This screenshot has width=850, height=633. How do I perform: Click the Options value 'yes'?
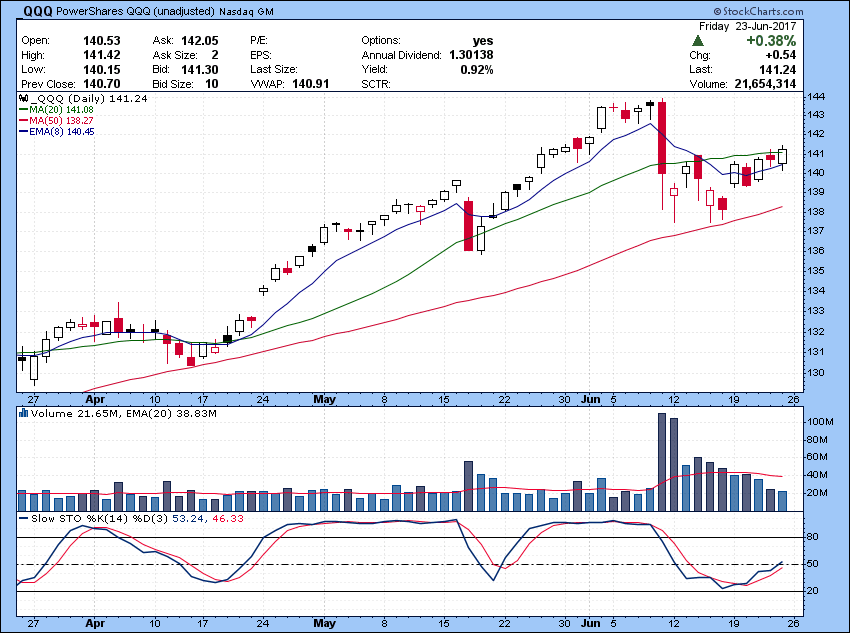(483, 41)
